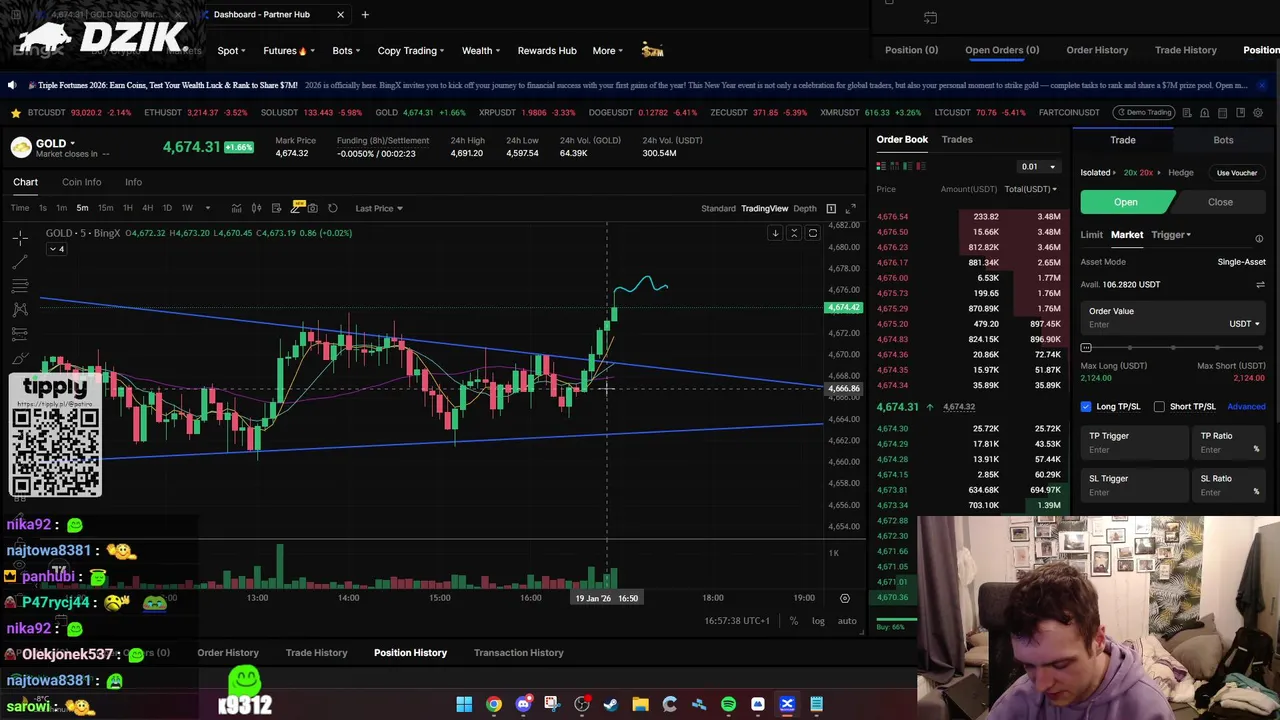Open the Futures menu dropdown
Screen dimensions: 1280x720
pyautogui.click(x=289, y=50)
